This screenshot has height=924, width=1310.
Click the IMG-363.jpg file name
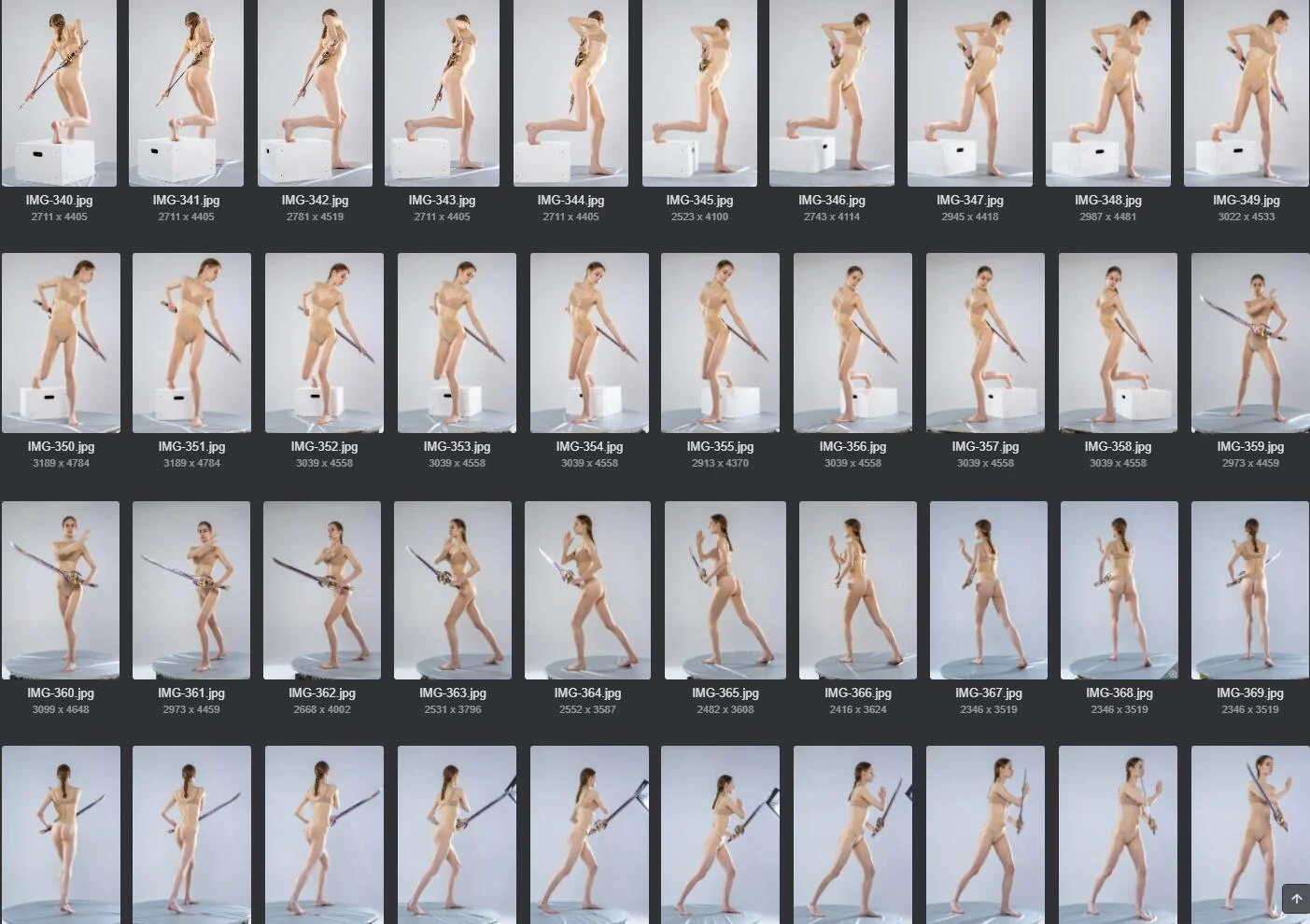[x=453, y=693]
